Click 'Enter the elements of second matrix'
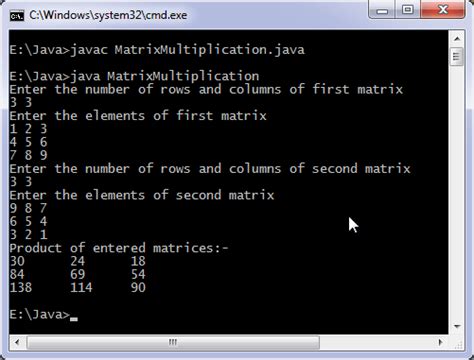 point(142,195)
